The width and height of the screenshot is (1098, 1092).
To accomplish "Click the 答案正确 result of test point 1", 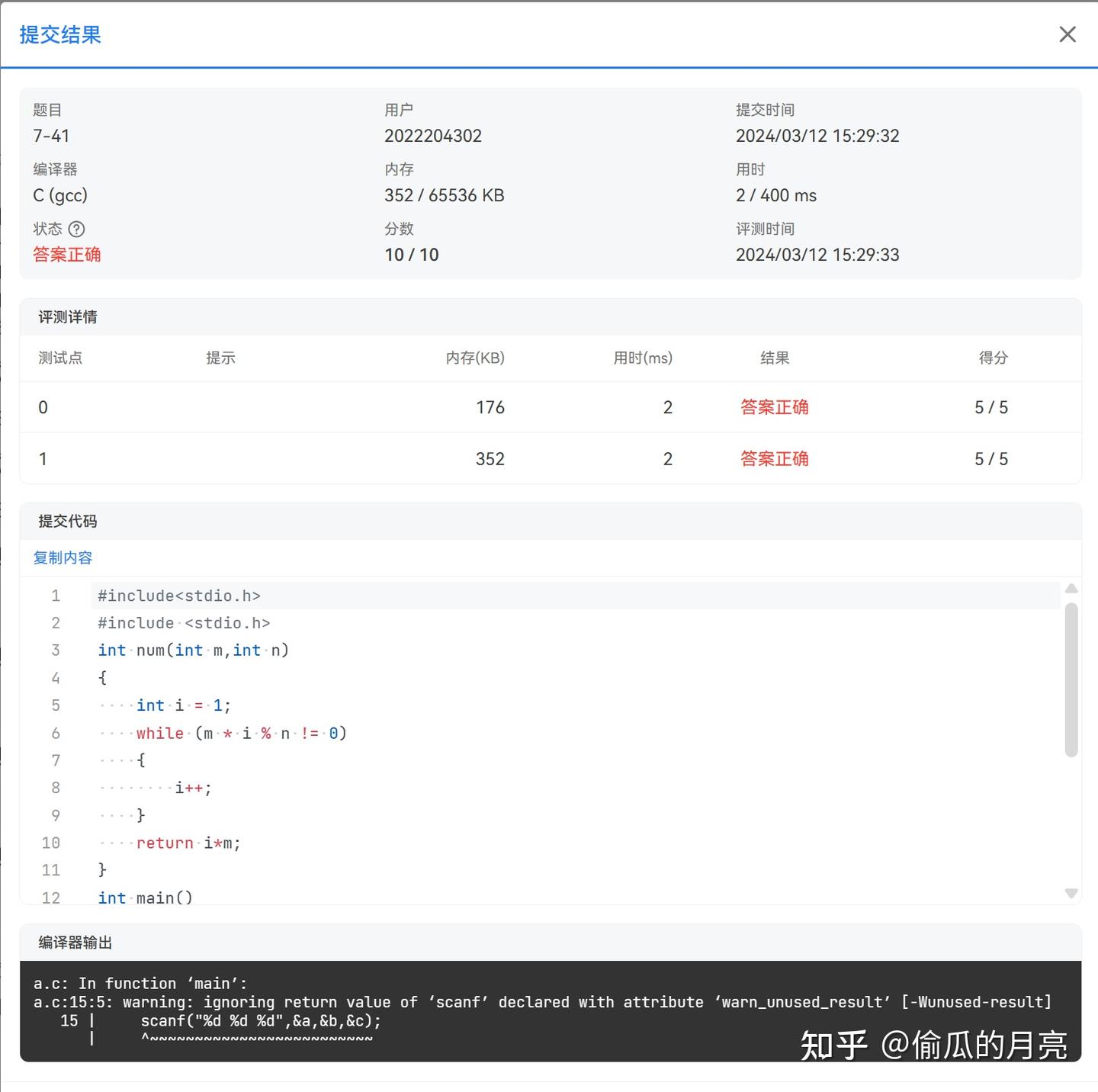I will [x=775, y=458].
